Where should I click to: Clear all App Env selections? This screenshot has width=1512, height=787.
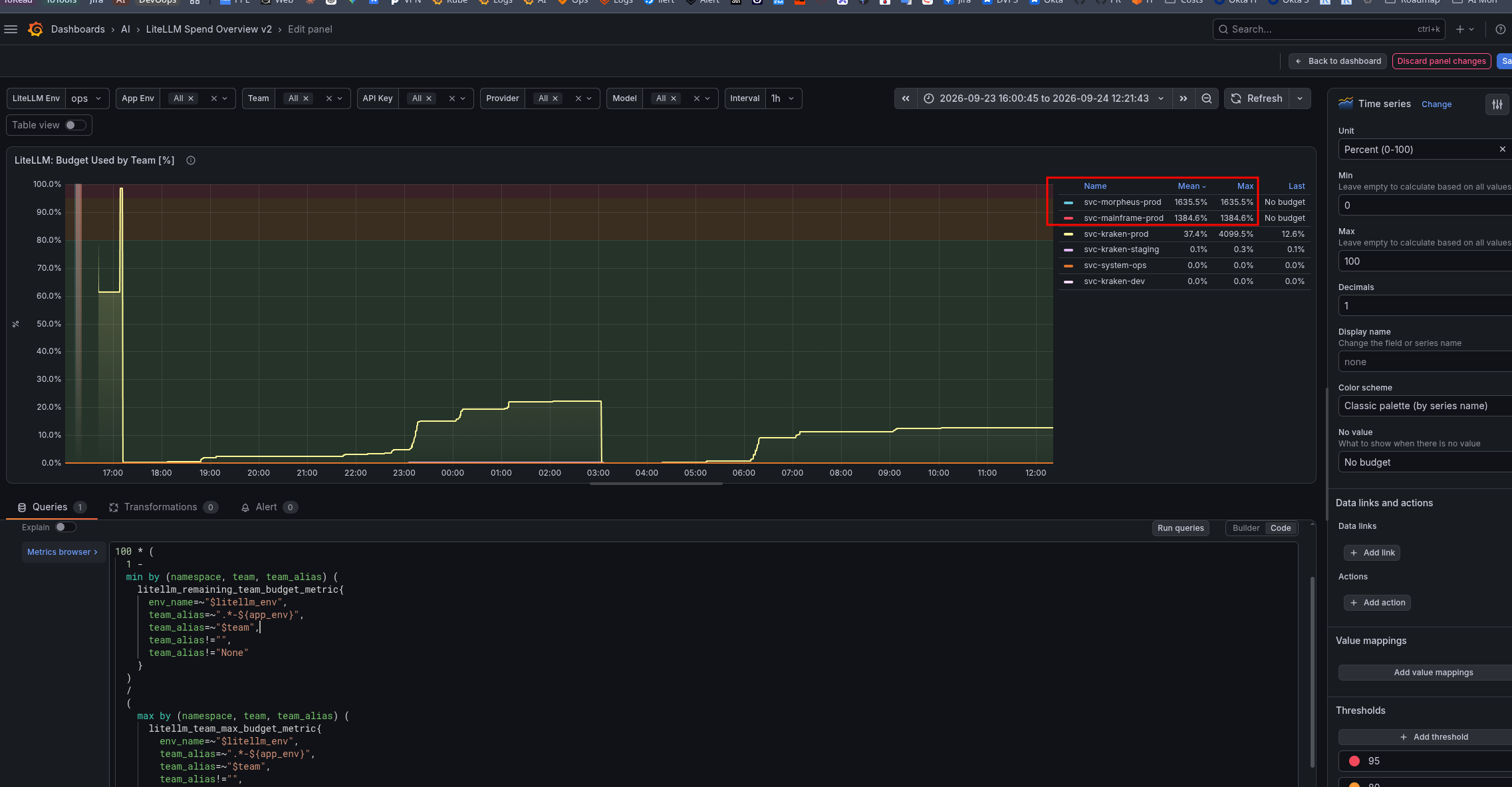[x=214, y=98]
